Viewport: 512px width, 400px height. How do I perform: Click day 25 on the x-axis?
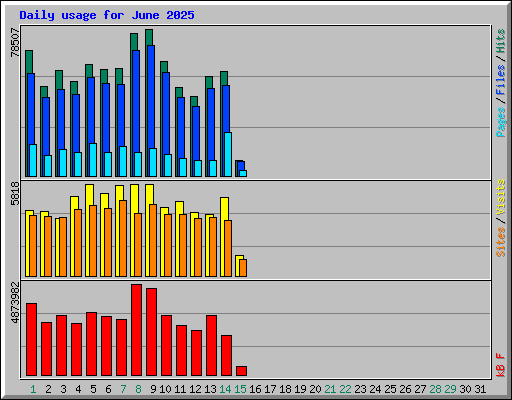point(390,389)
